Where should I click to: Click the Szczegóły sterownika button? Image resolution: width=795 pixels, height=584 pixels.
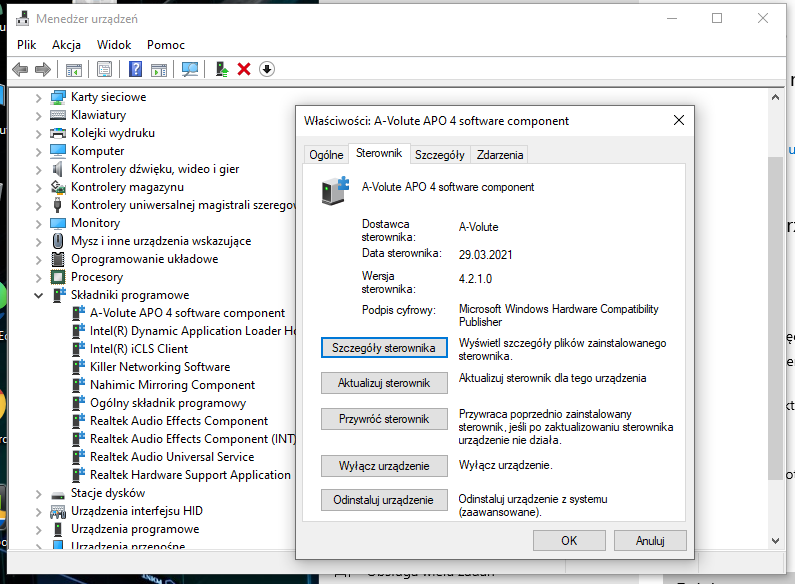[384, 348]
